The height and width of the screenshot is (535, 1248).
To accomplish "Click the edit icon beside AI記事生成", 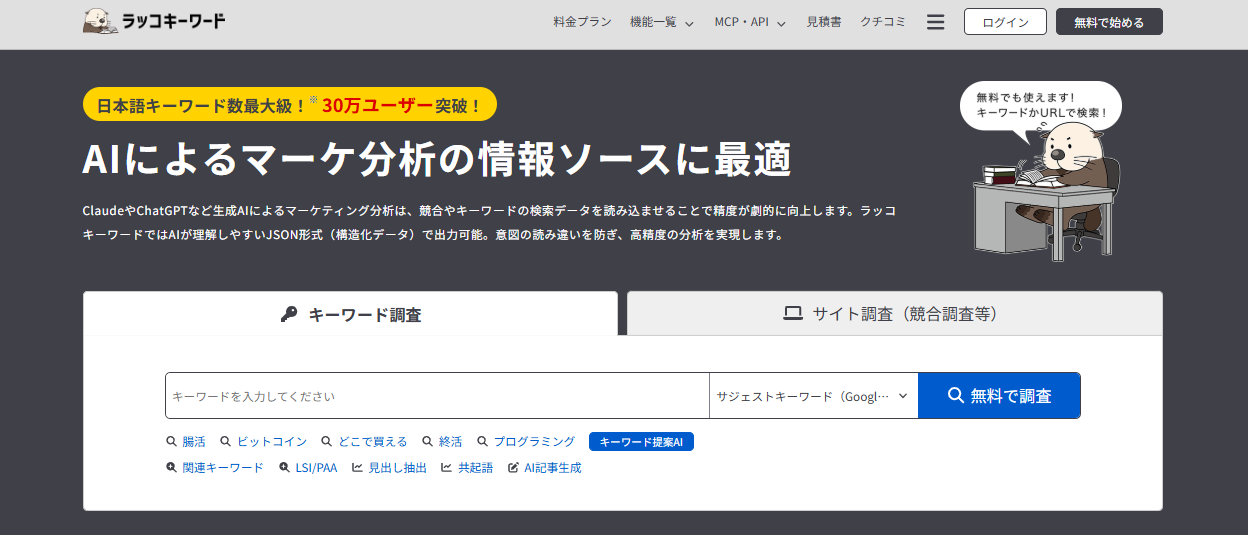I will (x=514, y=467).
